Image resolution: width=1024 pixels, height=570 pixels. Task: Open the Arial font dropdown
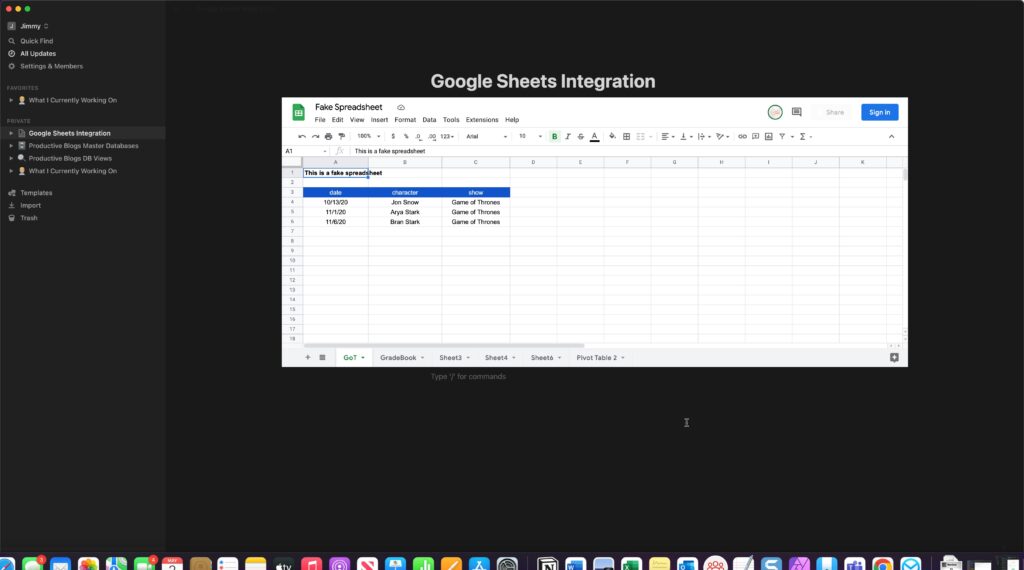point(486,136)
